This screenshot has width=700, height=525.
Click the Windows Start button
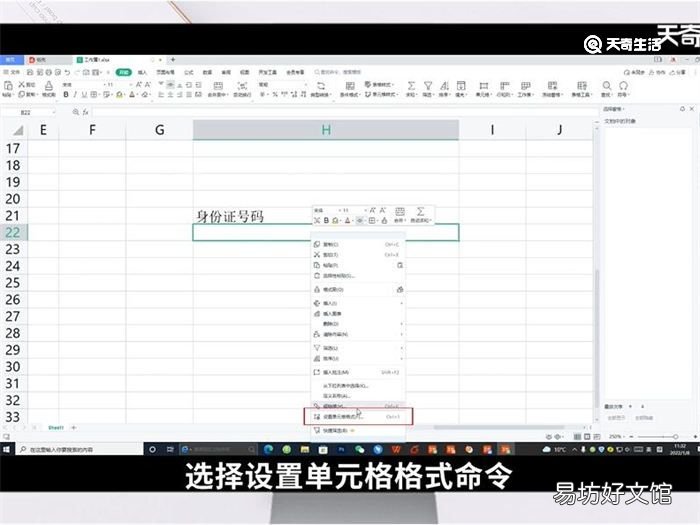pyautogui.click(x=7, y=449)
